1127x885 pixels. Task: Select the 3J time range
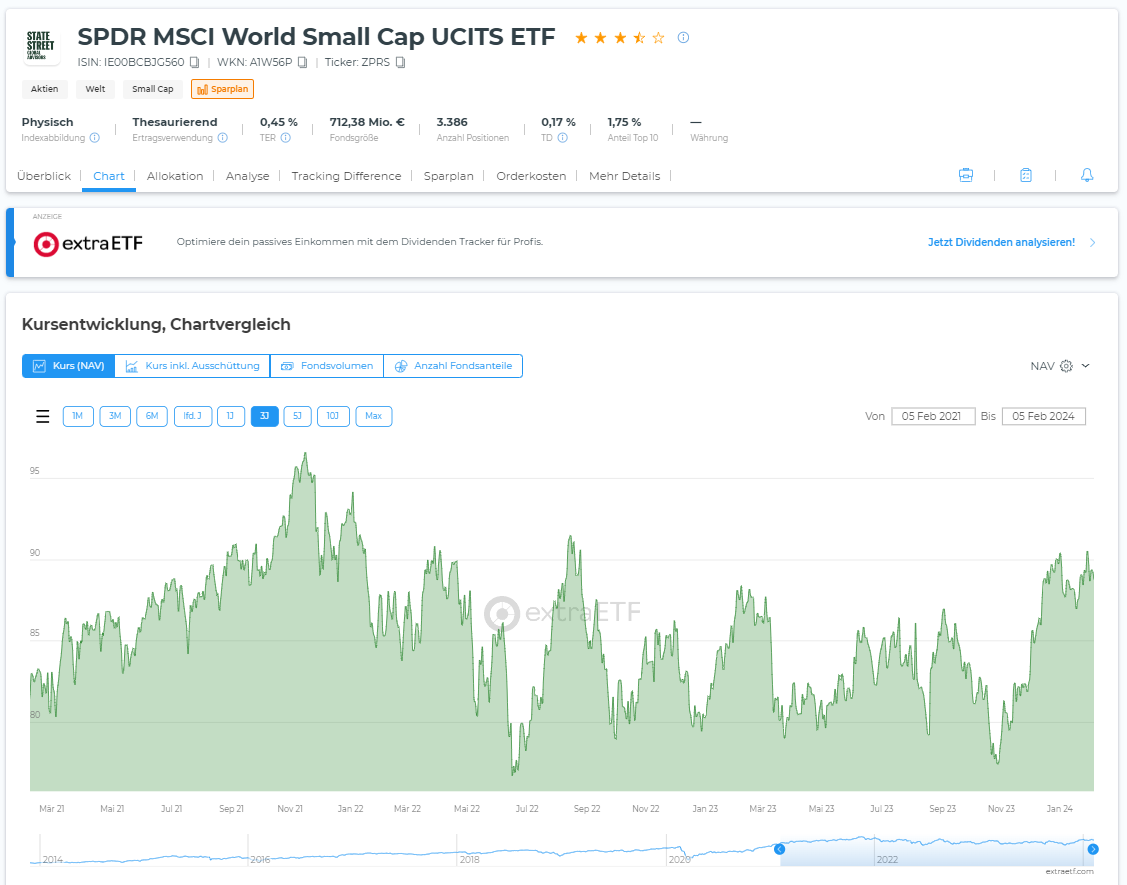pyautogui.click(x=264, y=416)
